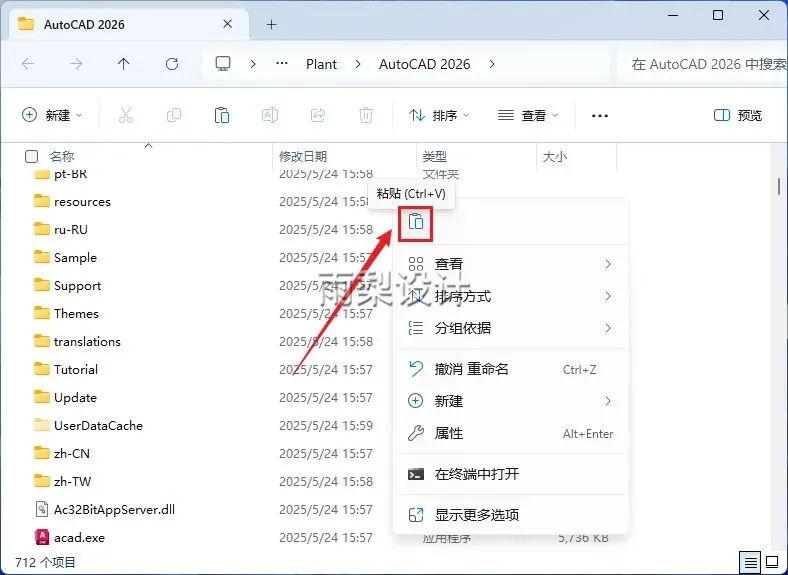Select 显示更多选项 in context menu
Screen dimensions: 788x575
point(511,515)
